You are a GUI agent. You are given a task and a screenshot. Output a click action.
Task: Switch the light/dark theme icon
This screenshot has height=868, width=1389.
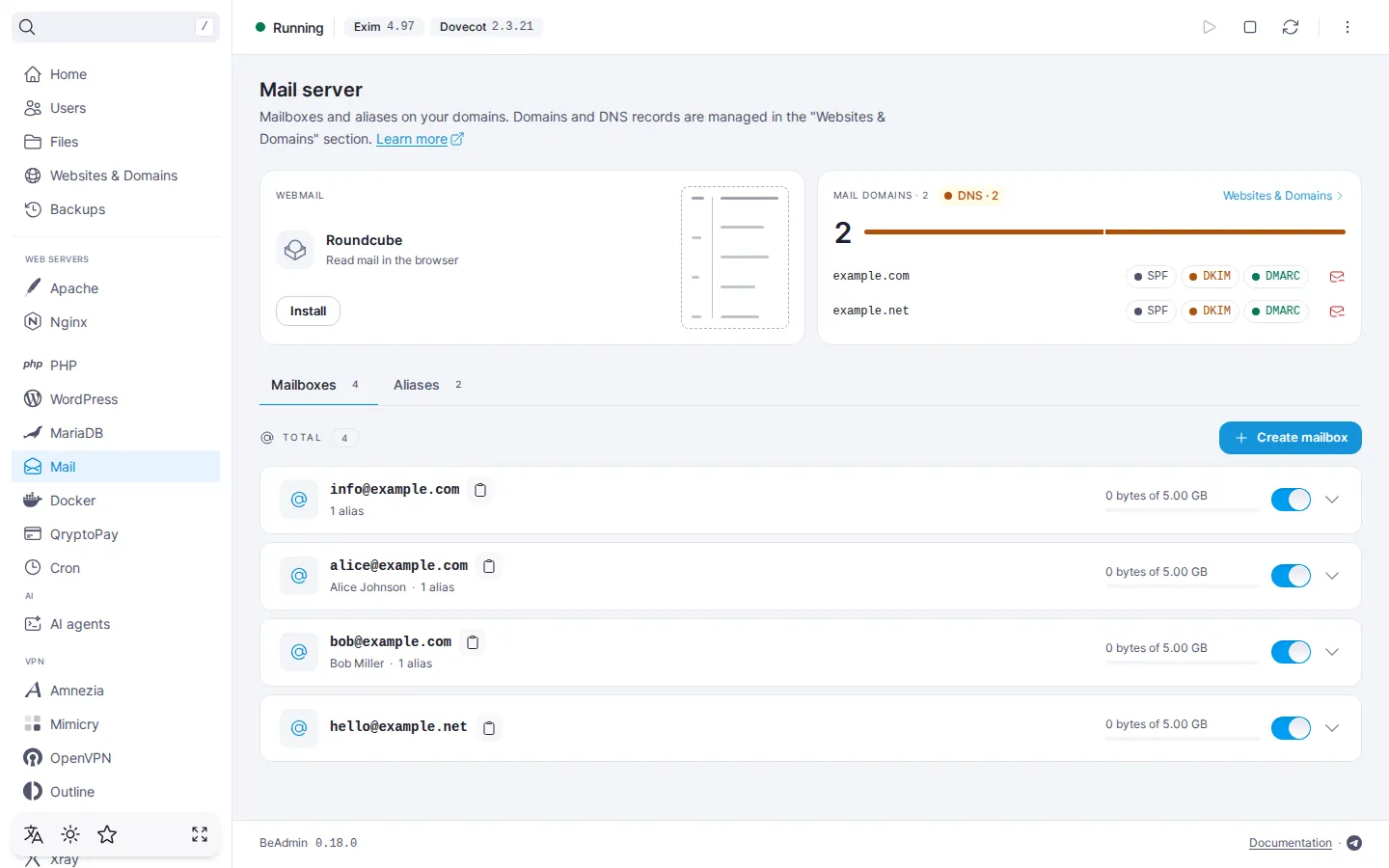(x=70, y=834)
